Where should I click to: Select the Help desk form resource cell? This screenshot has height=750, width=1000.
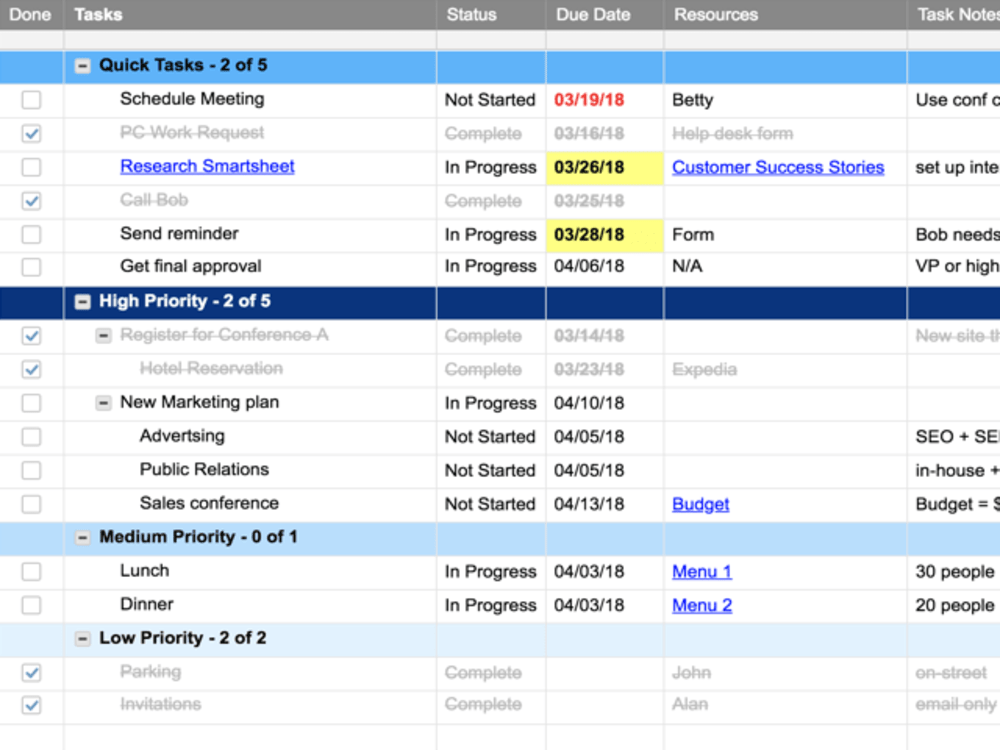click(x=785, y=134)
